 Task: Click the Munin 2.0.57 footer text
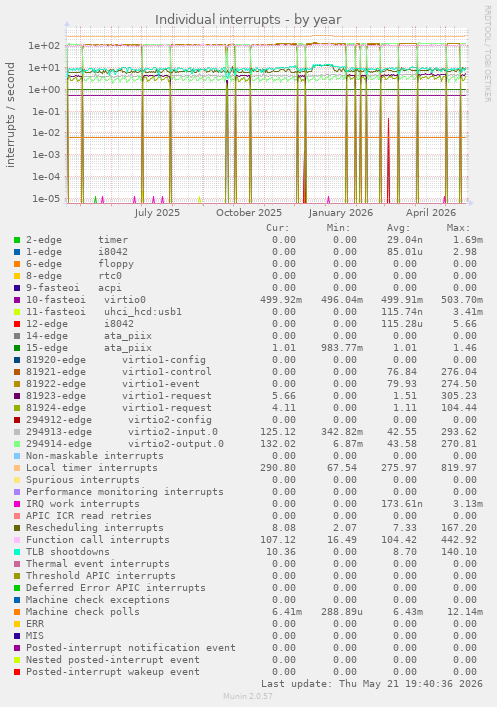pos(248,696)
